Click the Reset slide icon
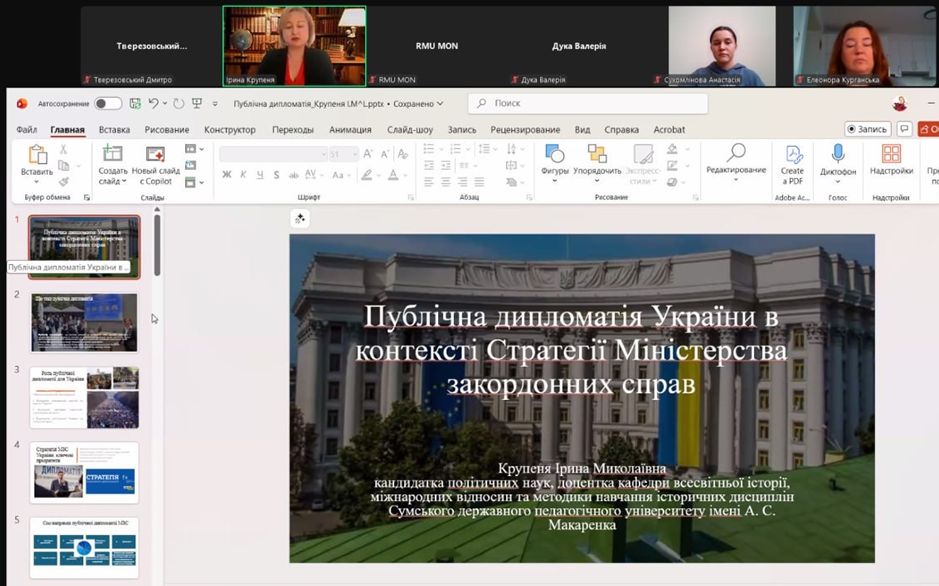 click(x=190, y=165)
